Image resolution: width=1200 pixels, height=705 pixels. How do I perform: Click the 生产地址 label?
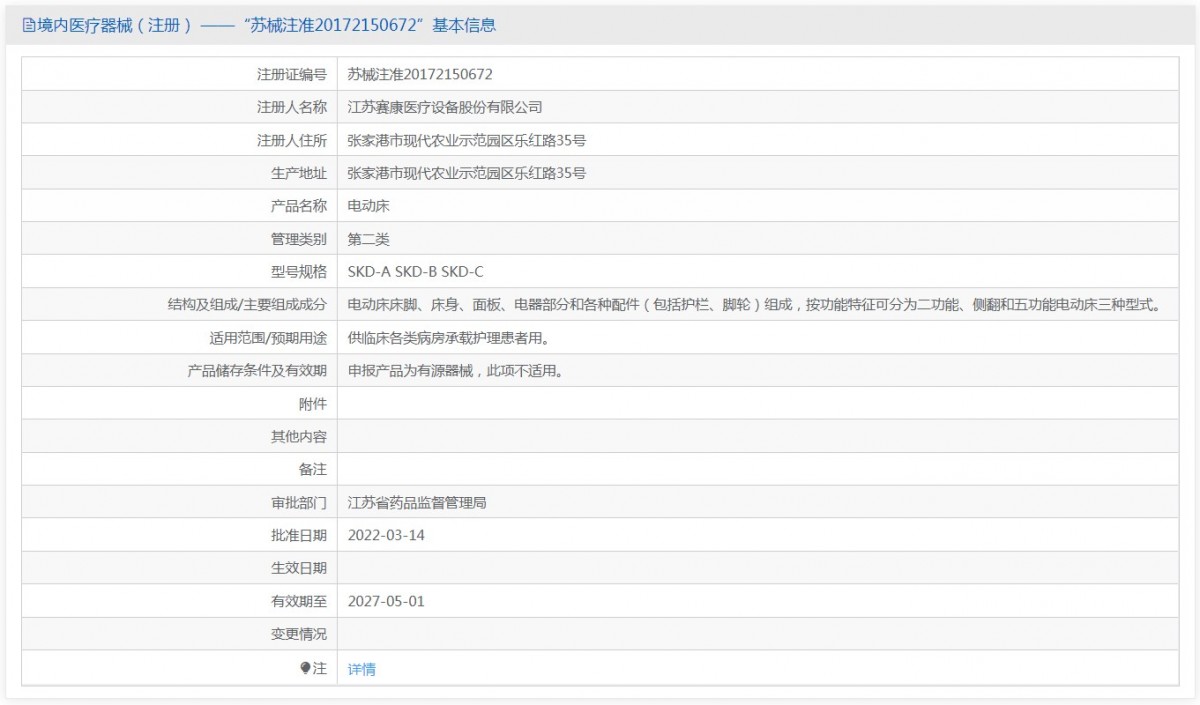point(299,173)
